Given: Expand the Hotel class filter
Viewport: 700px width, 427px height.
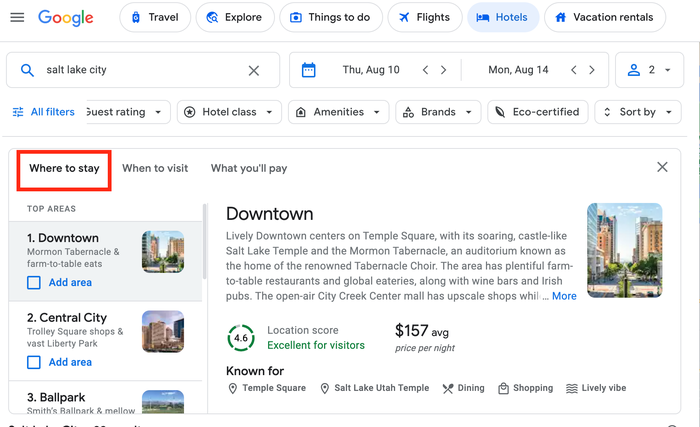Looking at the screenshot, I should 229,112.
